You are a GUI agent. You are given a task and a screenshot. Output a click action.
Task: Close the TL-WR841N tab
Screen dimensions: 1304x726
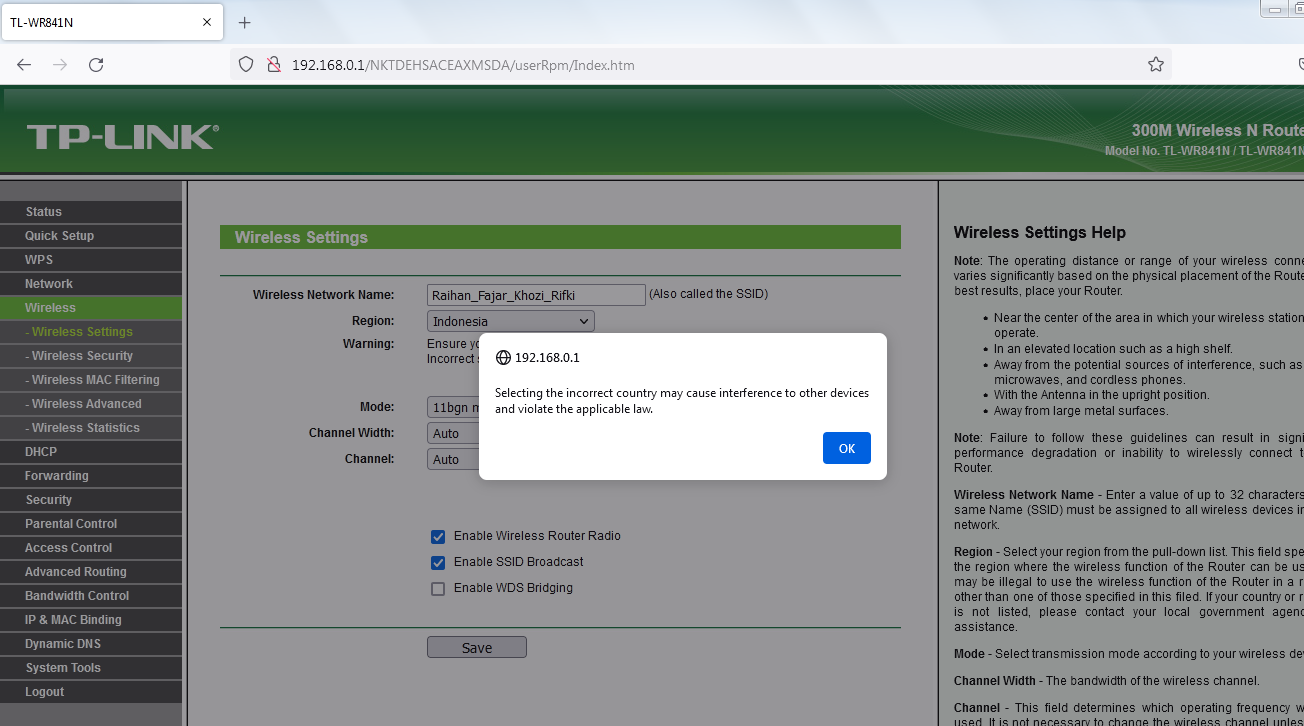click(x=207, y=22)
